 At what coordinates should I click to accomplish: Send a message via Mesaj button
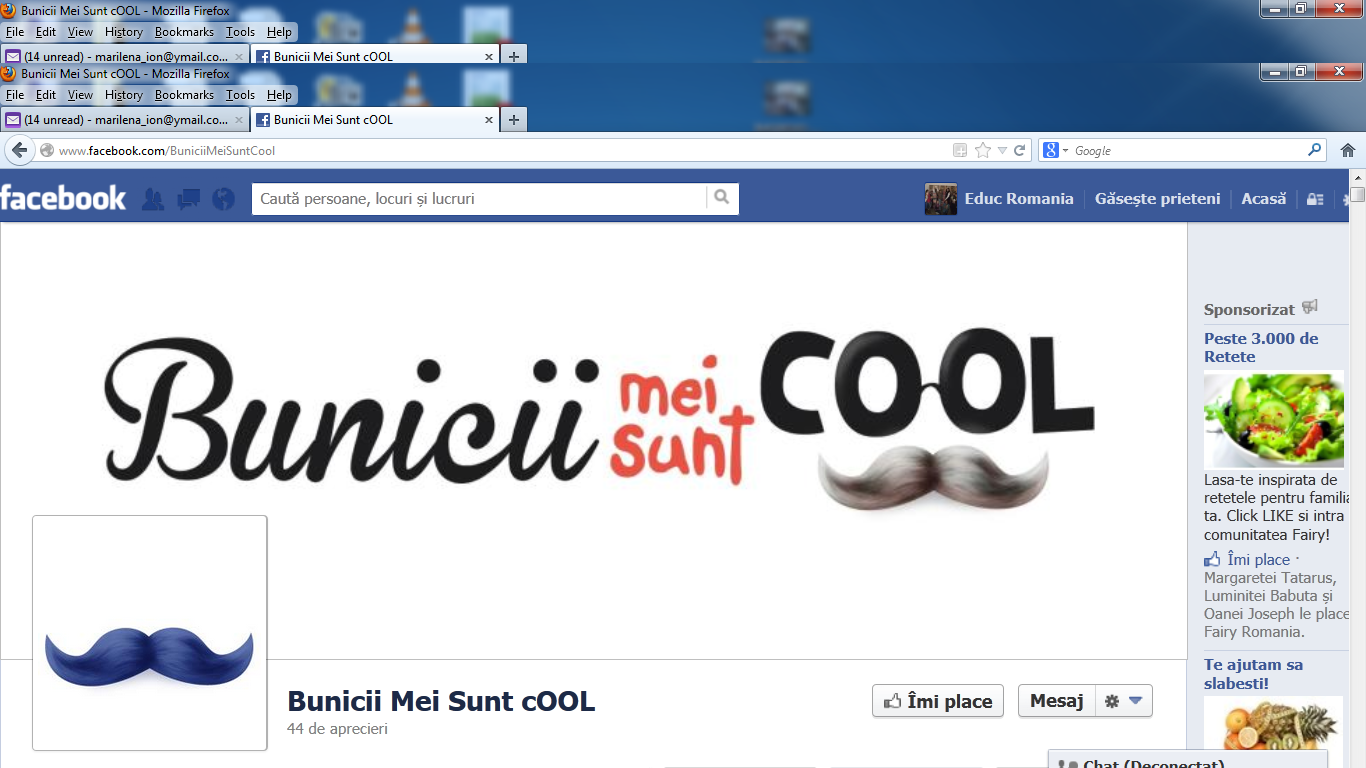point(1056,701)
